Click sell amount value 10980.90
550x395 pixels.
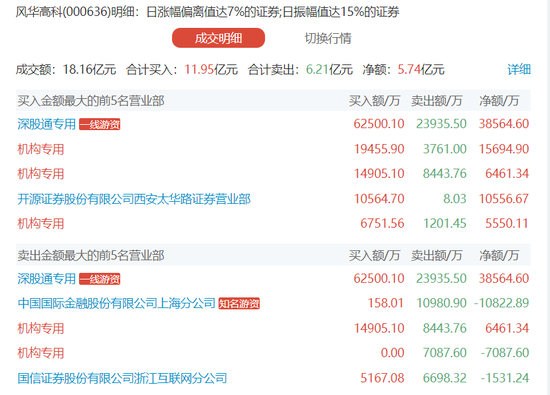(441, 303)
